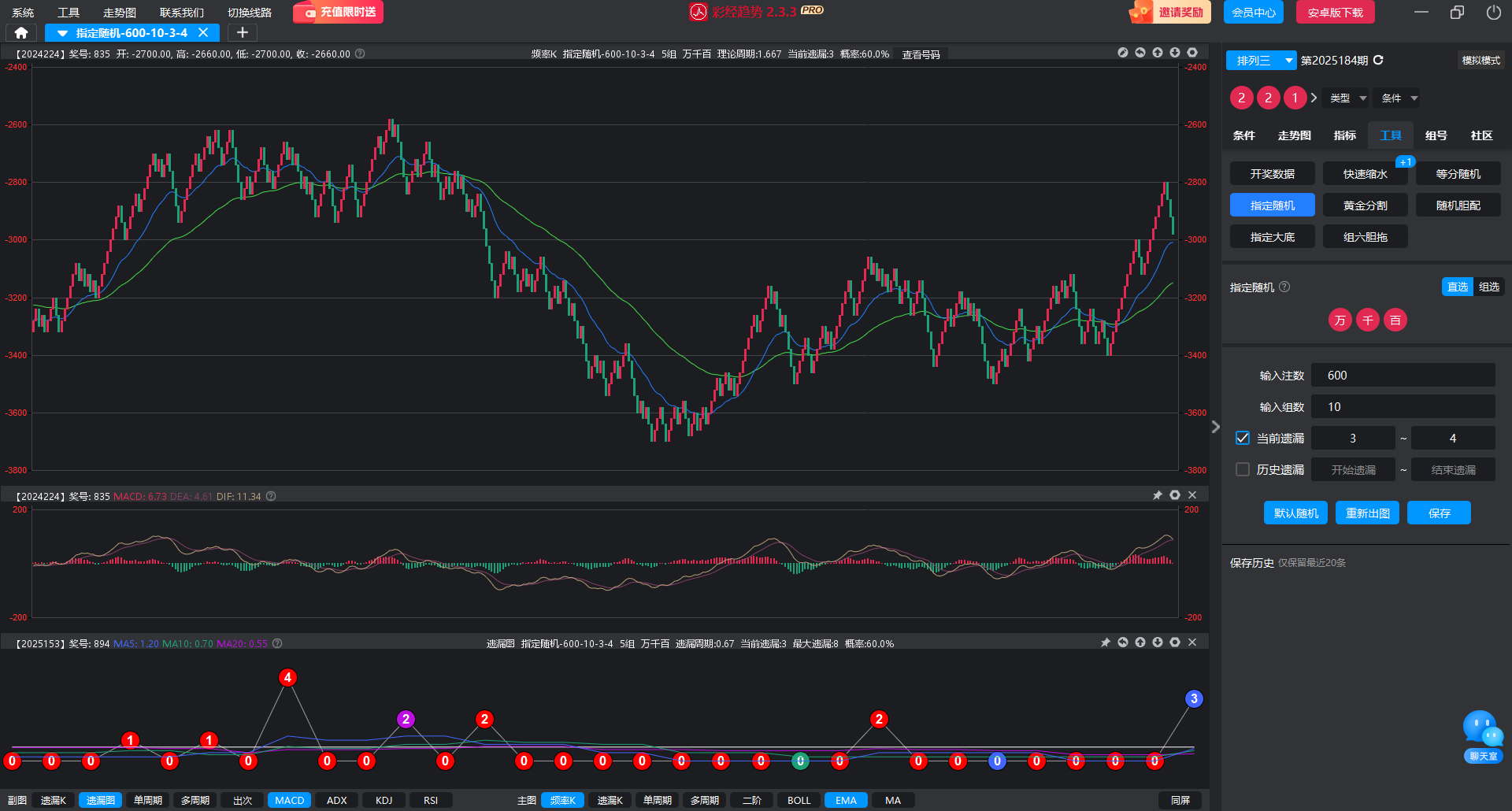The width and height of the screenshot is (1512, 811).
Task: Select 组选 mode
Action: 1489,287
